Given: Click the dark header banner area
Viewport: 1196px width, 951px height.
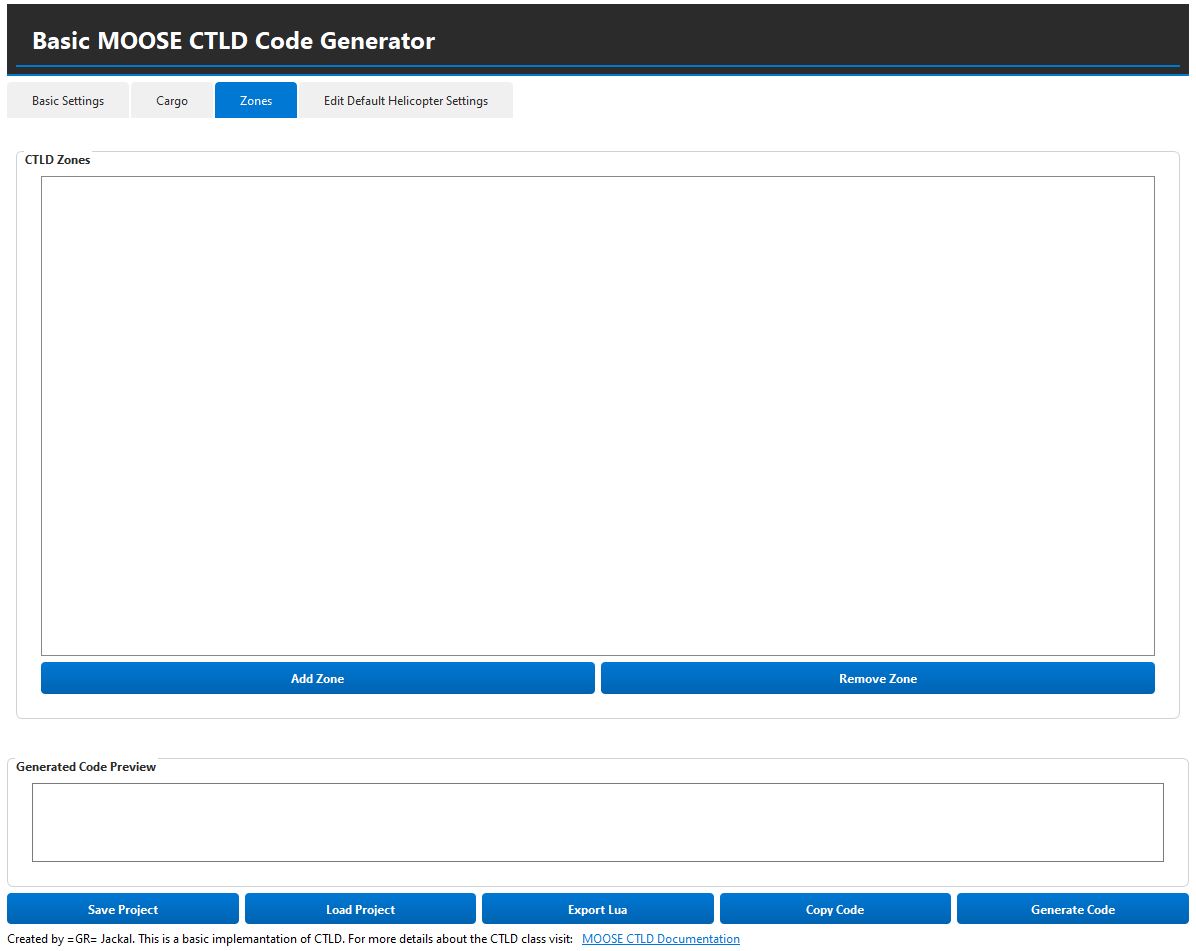Looking at the screenshot, I should click(800, 38).
